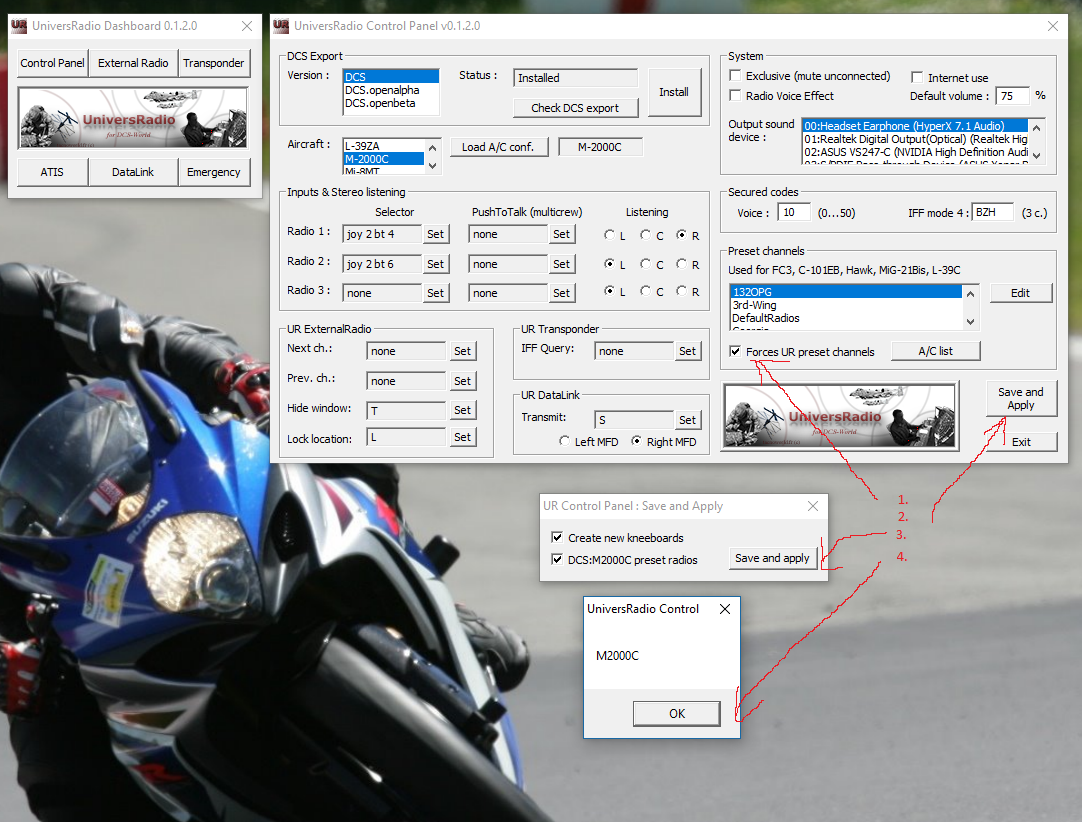Viewport: 1082px width, 822px height.
Task: Select Radio 3 listening Center
Action: [645, 291]
